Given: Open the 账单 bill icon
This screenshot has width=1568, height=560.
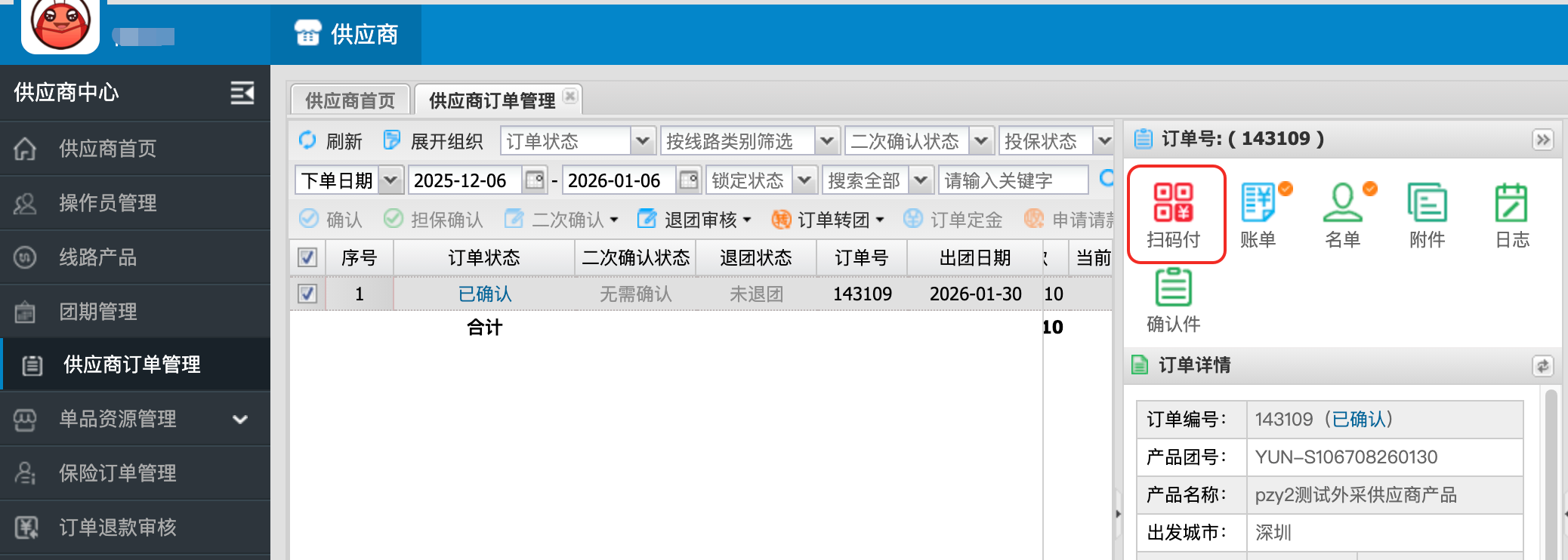Looking at the screenshot, I should (x=1258, y=214).
